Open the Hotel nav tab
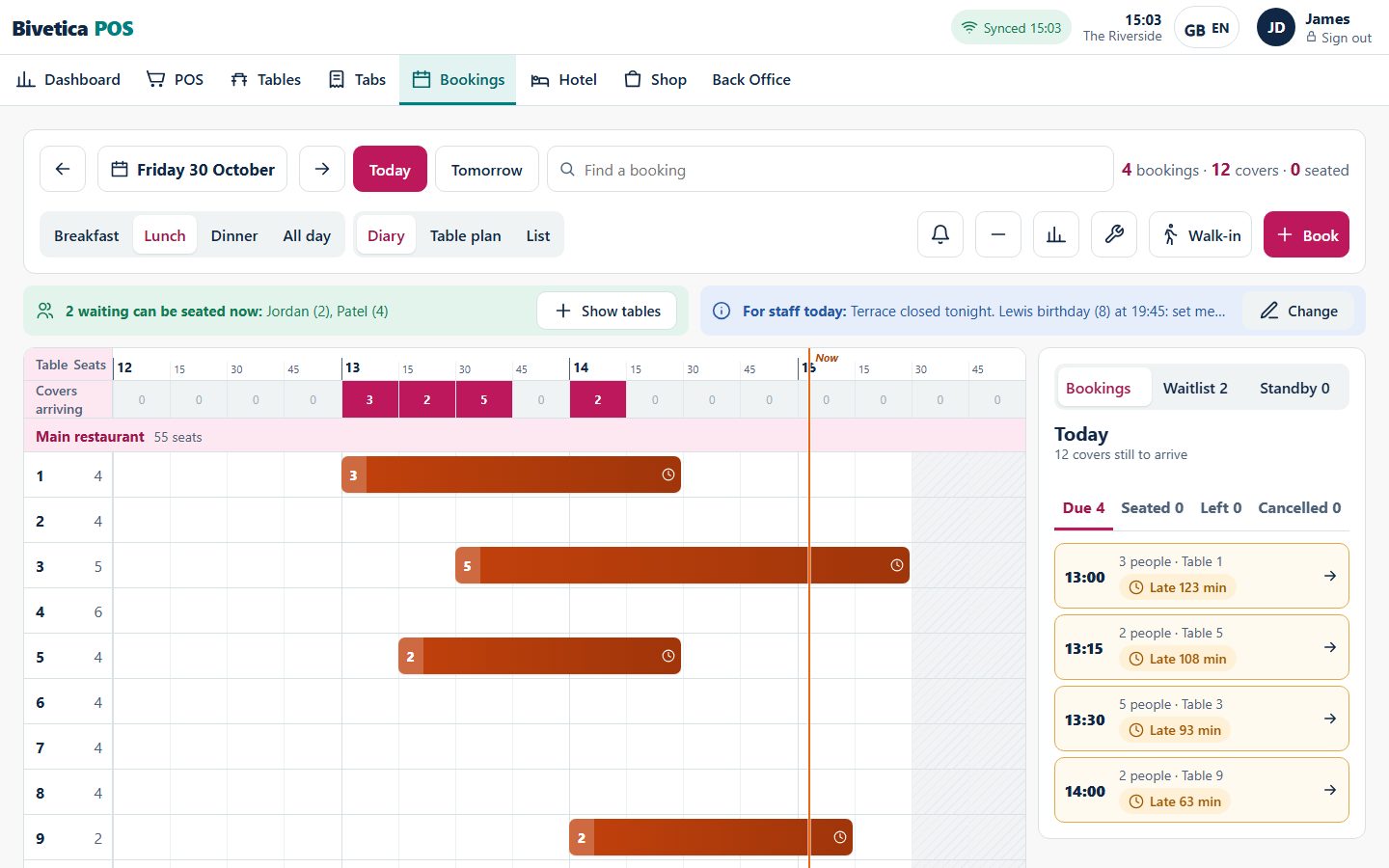This screenshot has width=1389, height=868. tap(564, 79)
